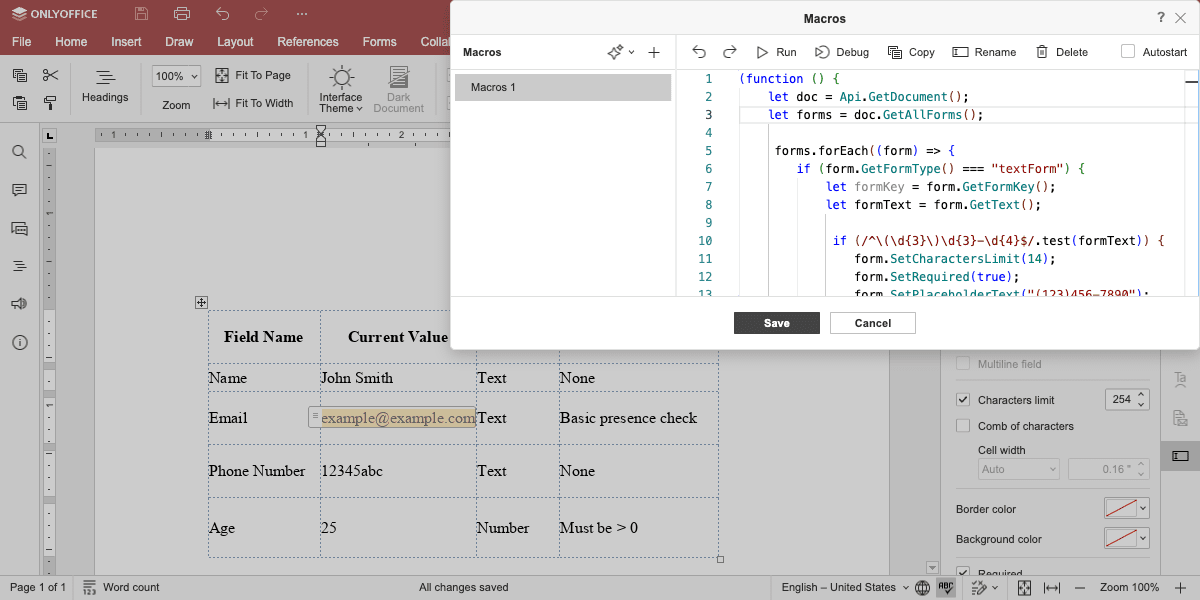Screen dimensions: 1200x600
Task: Open English – United States language selector
Action: point(845,587)
